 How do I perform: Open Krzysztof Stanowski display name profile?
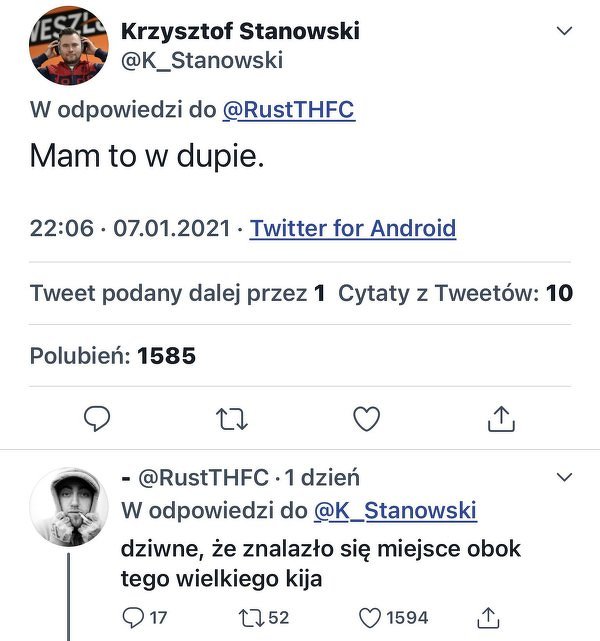[240, 31]
